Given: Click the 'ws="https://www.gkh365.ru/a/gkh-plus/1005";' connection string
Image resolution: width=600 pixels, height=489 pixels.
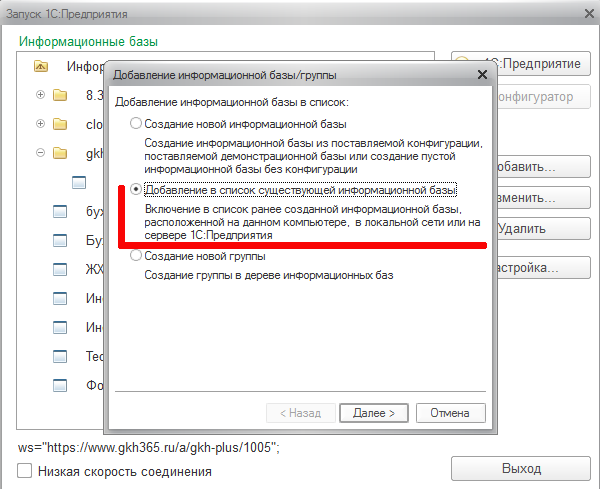Looking at the screenshot, I should point(149,447).
